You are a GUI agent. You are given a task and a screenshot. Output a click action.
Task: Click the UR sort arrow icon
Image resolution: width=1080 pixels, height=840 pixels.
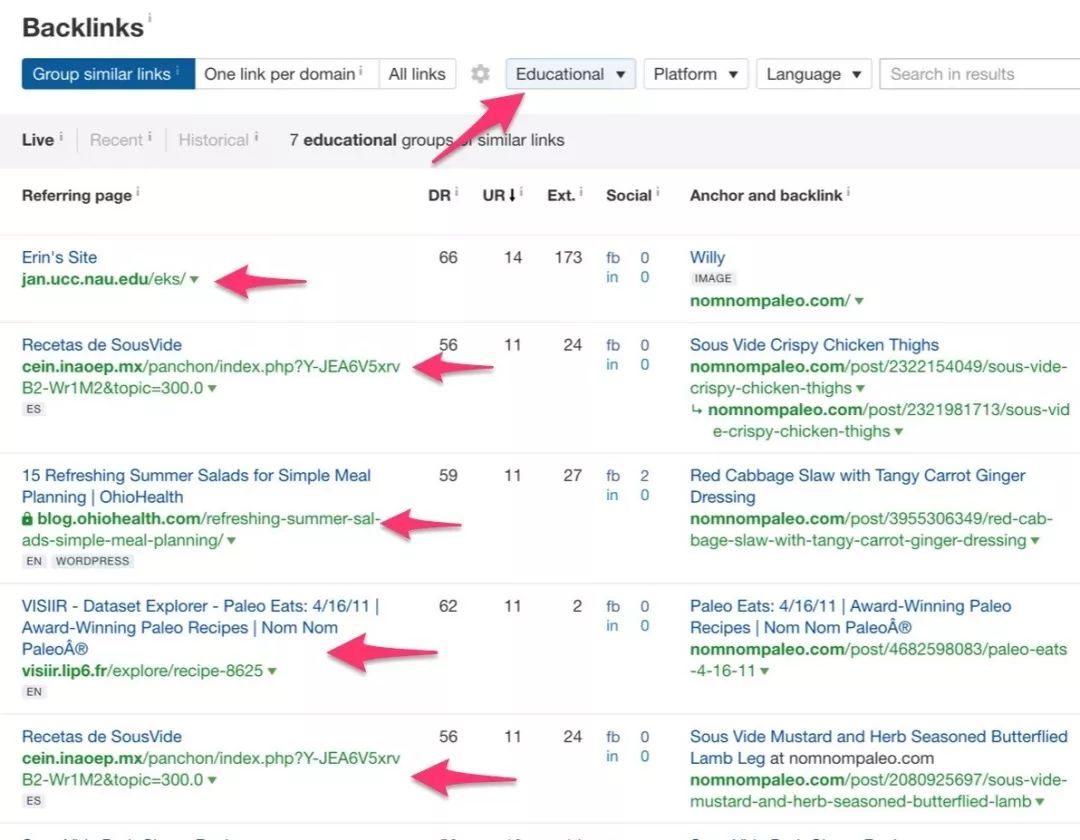click(512, 196)
